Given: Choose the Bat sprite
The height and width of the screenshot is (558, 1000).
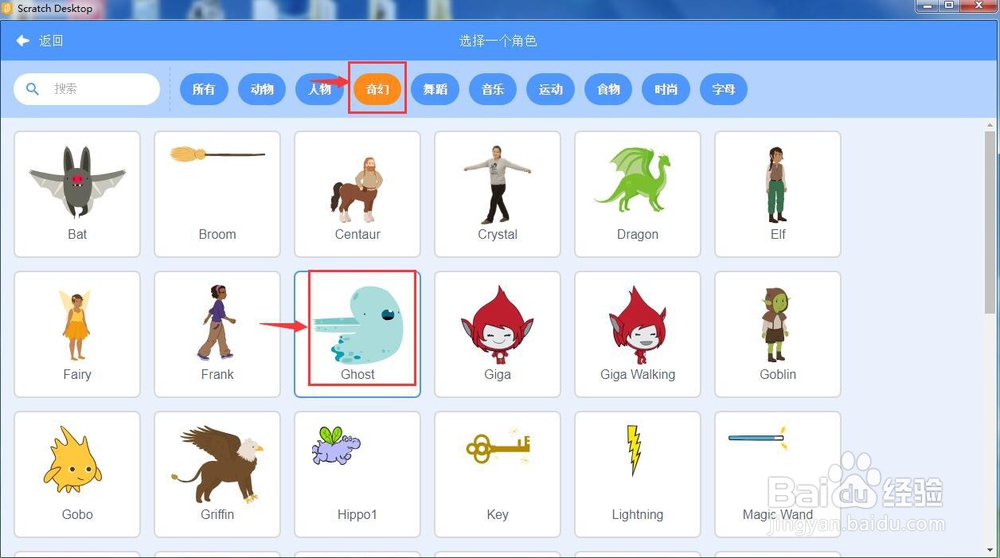Looking at the screenshot, I should [77, 194].
